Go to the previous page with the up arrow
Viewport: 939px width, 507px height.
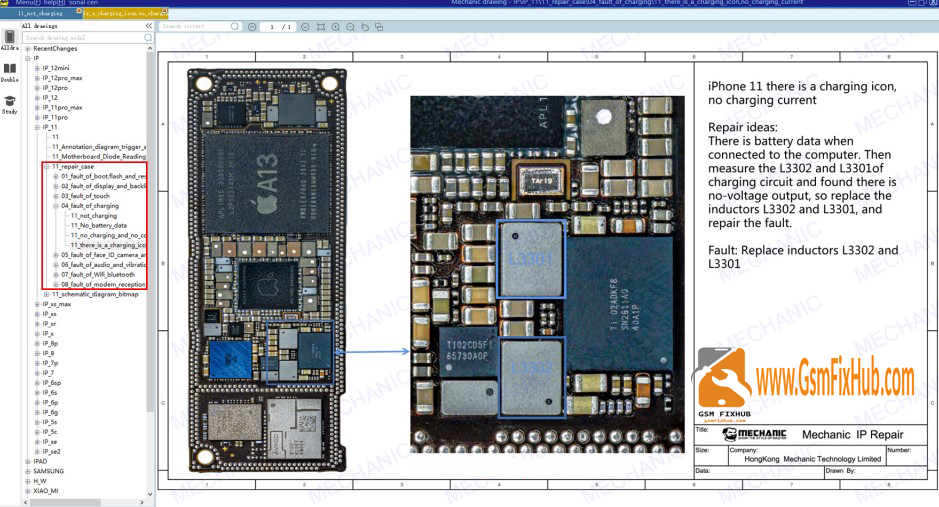[252, 27]
